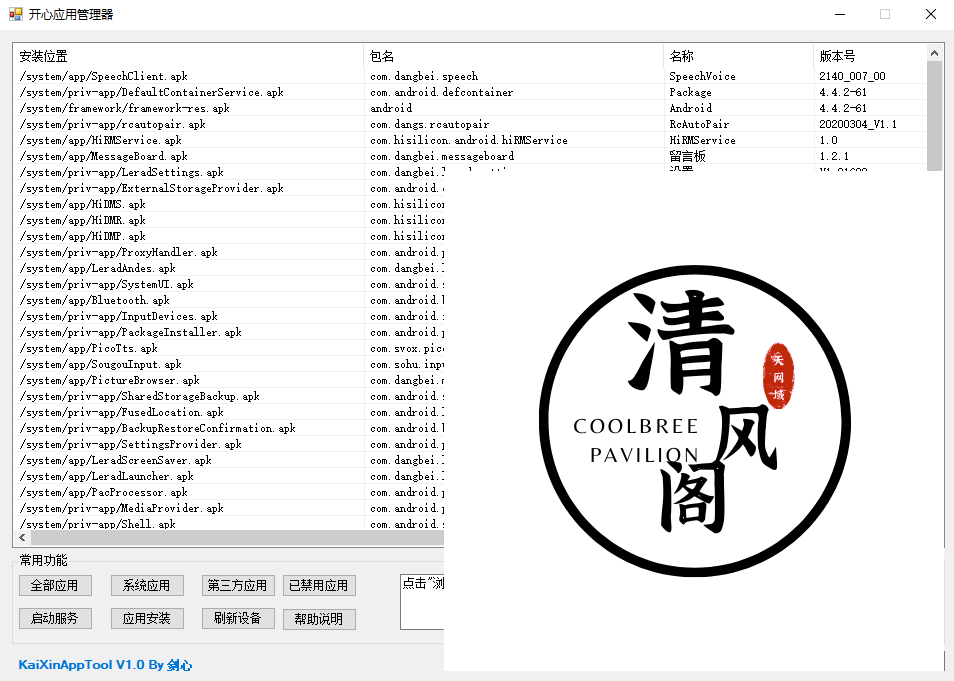The width and height of the screenshot is (954, 681).
Task: List disabled apps with 已禁用应用
Action: (x=319, y=585)
